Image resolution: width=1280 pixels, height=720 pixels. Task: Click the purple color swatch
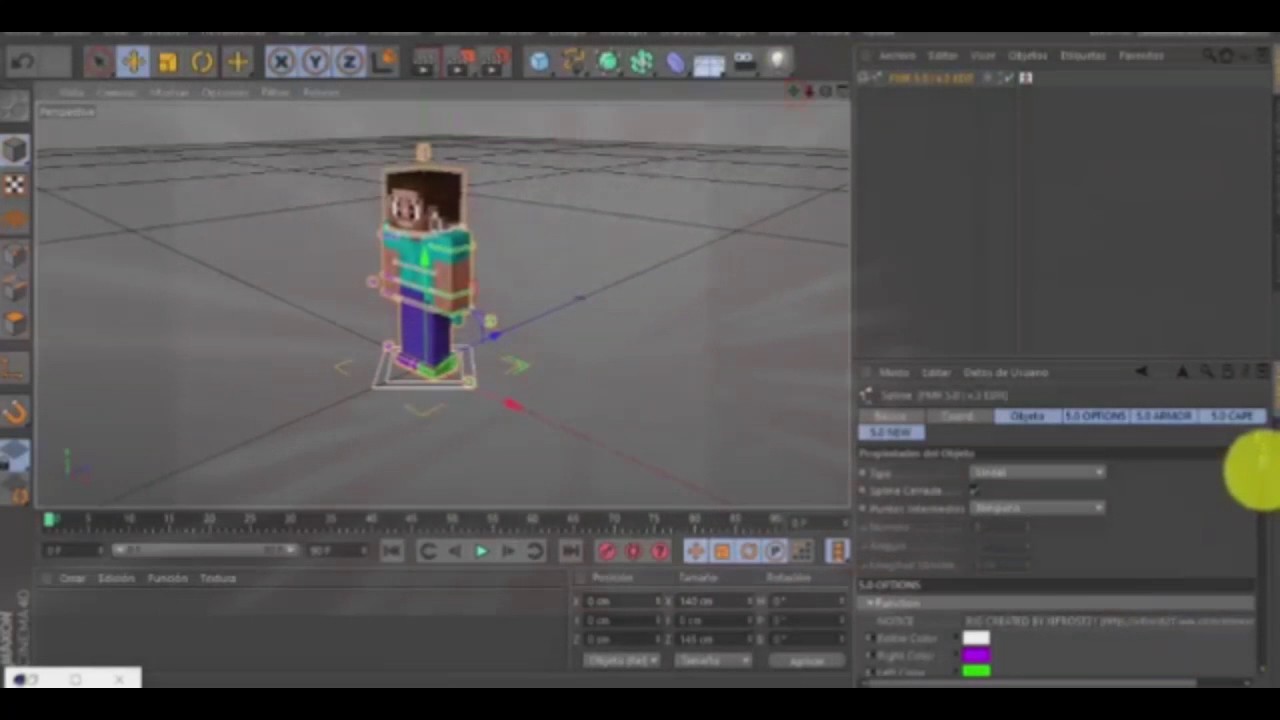tap(976, 655)
